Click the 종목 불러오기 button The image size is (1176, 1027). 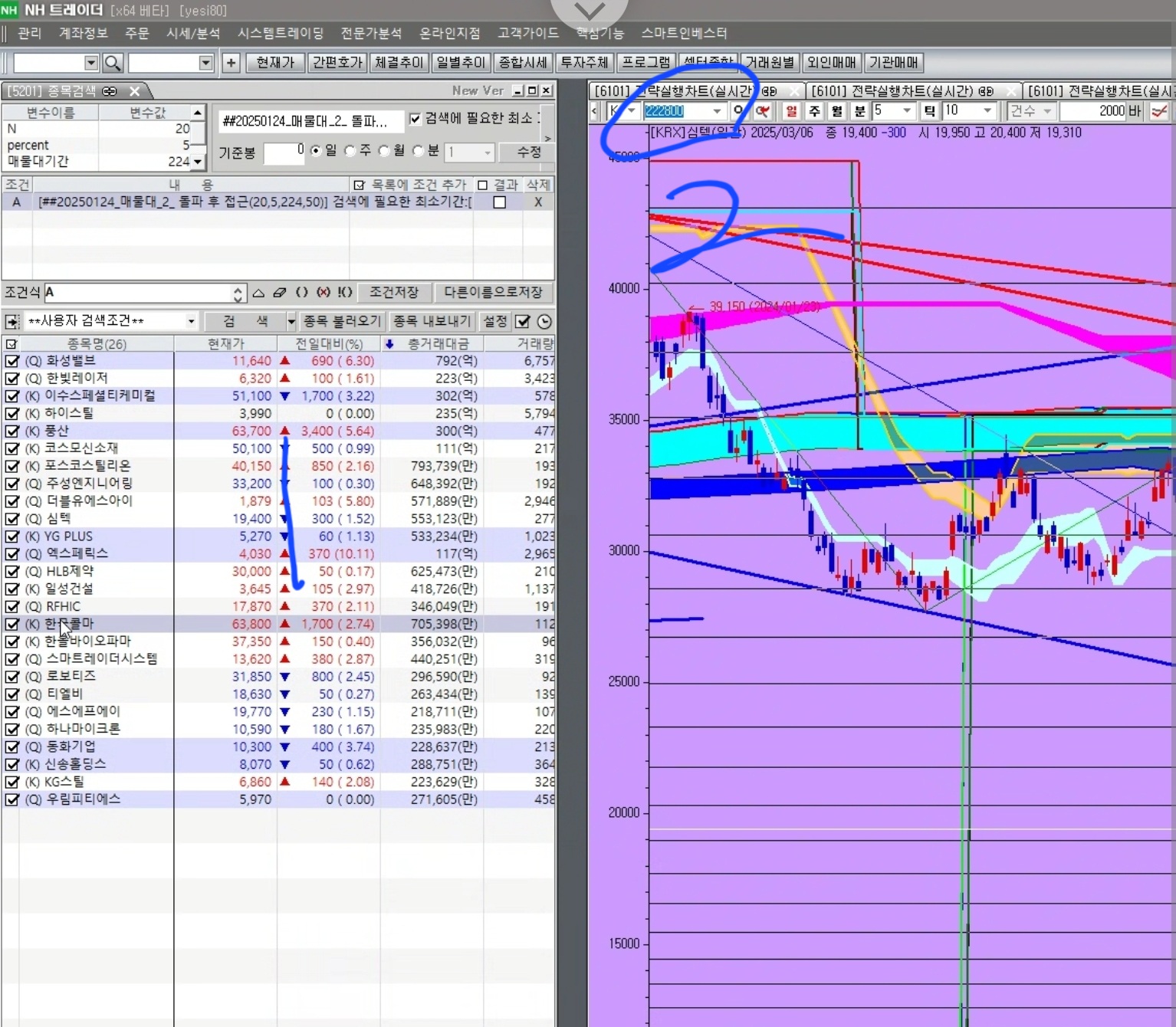click(x=341, y=321)
